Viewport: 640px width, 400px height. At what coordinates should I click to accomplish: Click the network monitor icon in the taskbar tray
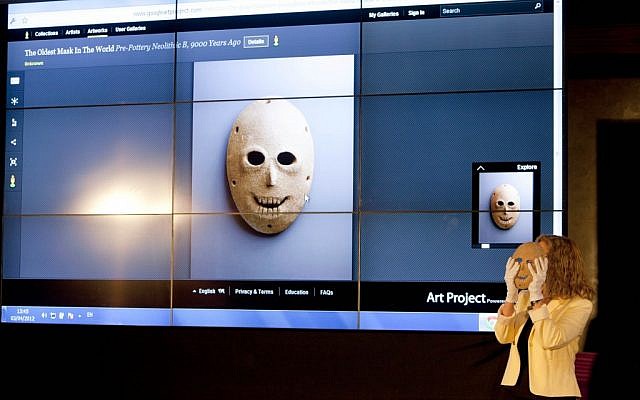[53, 316]
